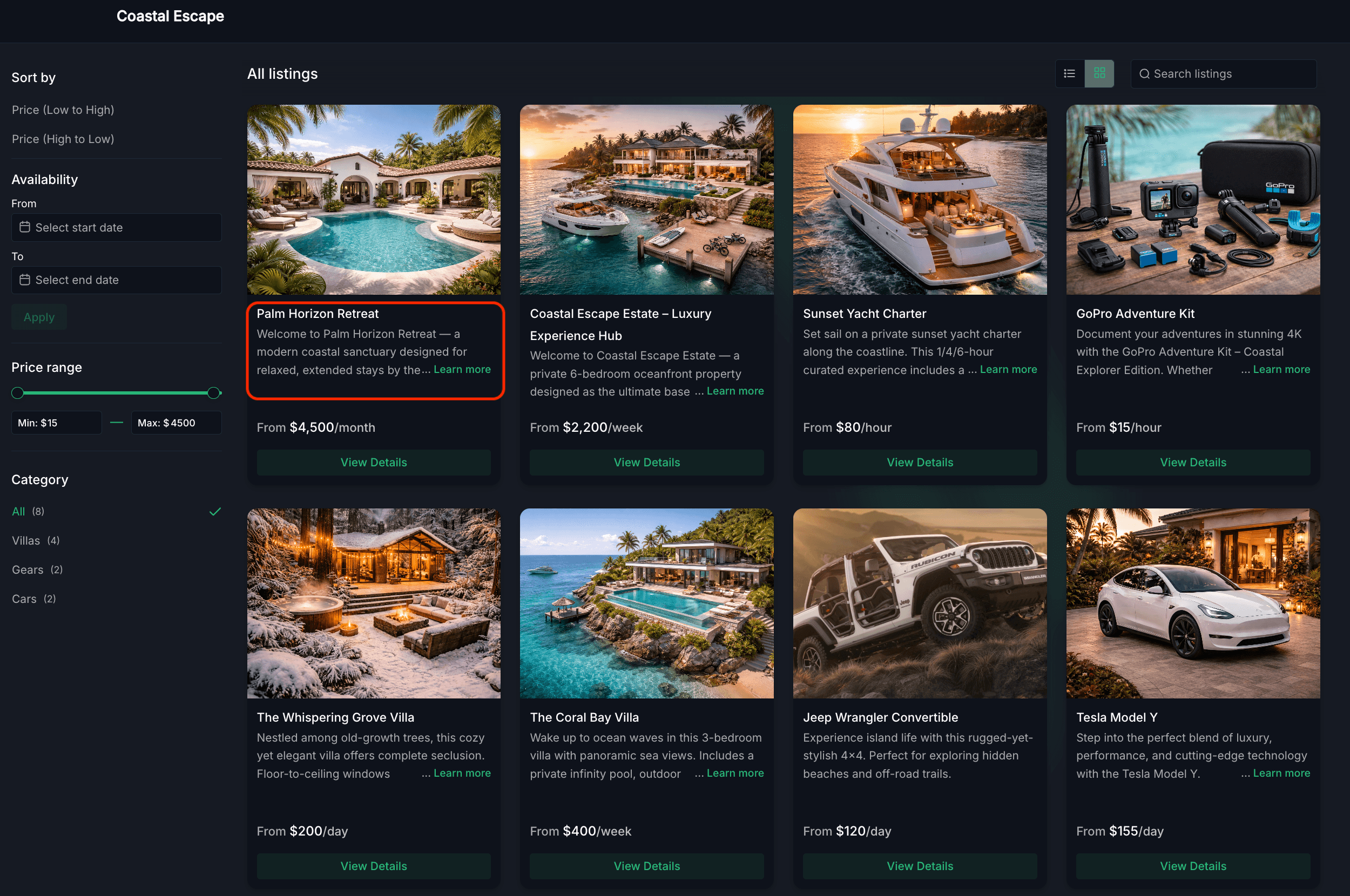Click the maximum price slider handle

(214, 393)
